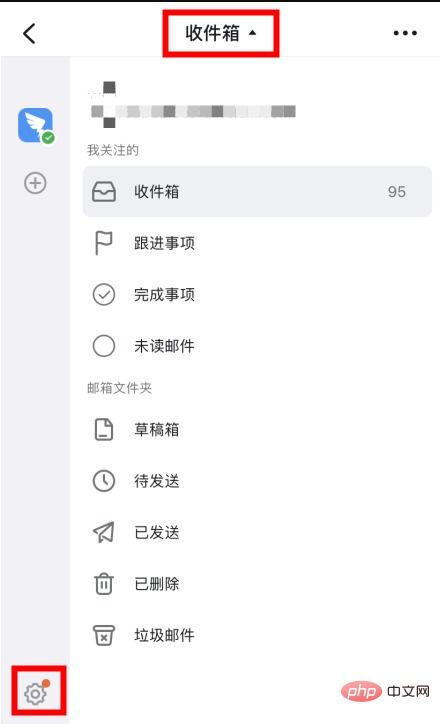Click the clock icon for 待发送
The height and width of the screenshot is (724, 440).
(104, 481)
